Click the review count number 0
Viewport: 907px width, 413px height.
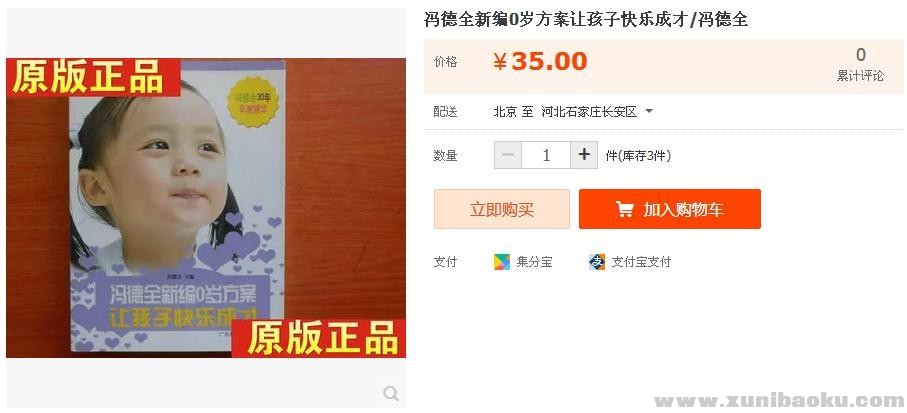pos(861,55)
